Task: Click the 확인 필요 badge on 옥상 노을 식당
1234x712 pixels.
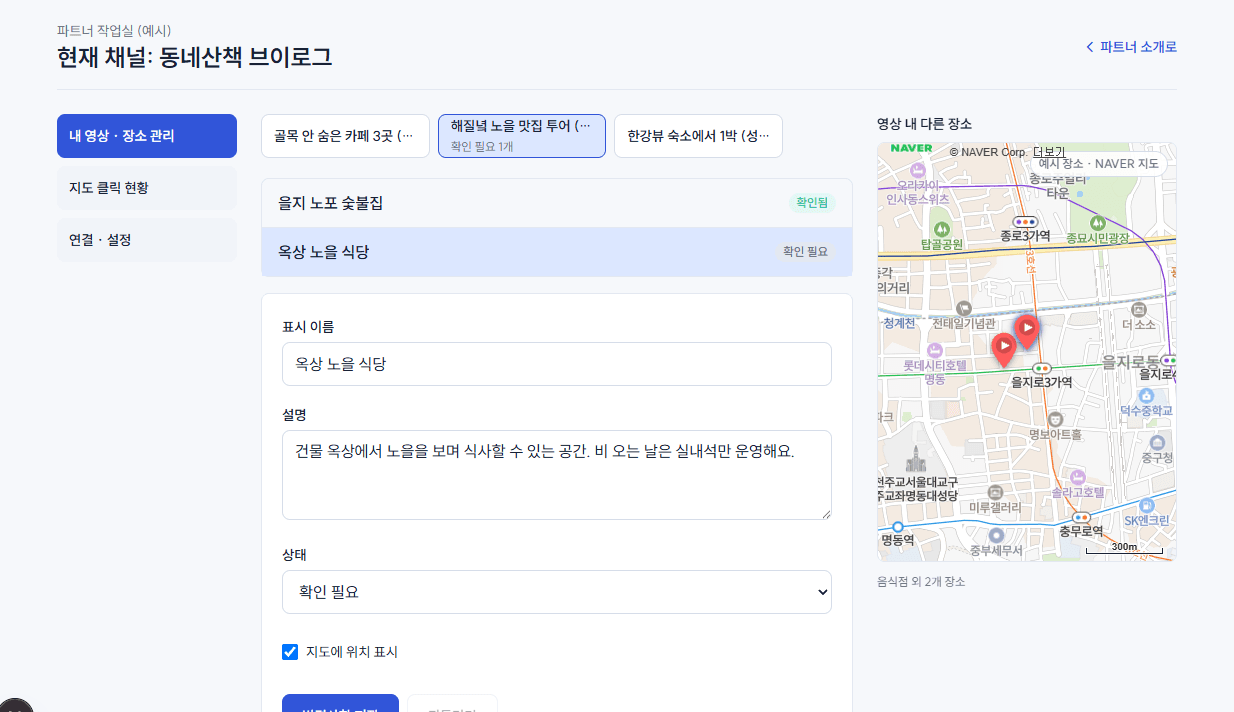Action: click(805, 252)
